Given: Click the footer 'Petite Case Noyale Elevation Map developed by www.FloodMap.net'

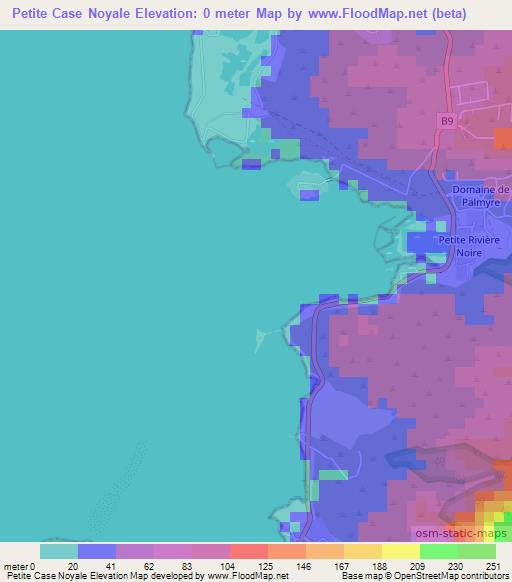Looking at the screenshot, I should [148, 576].
